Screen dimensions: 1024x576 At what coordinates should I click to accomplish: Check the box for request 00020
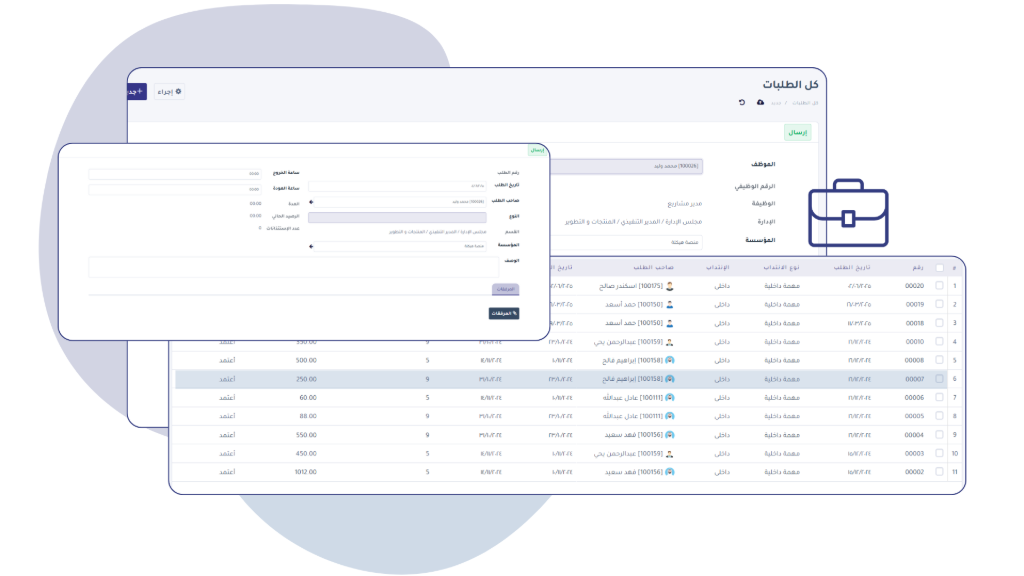[938, 286]
